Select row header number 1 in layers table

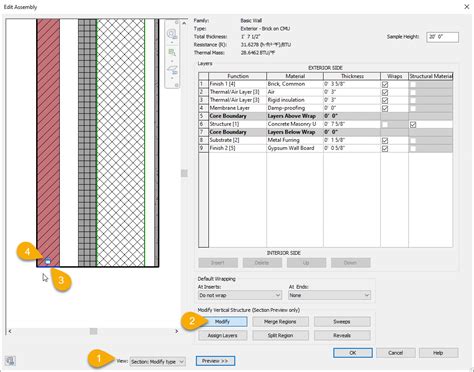coord(203,84)
